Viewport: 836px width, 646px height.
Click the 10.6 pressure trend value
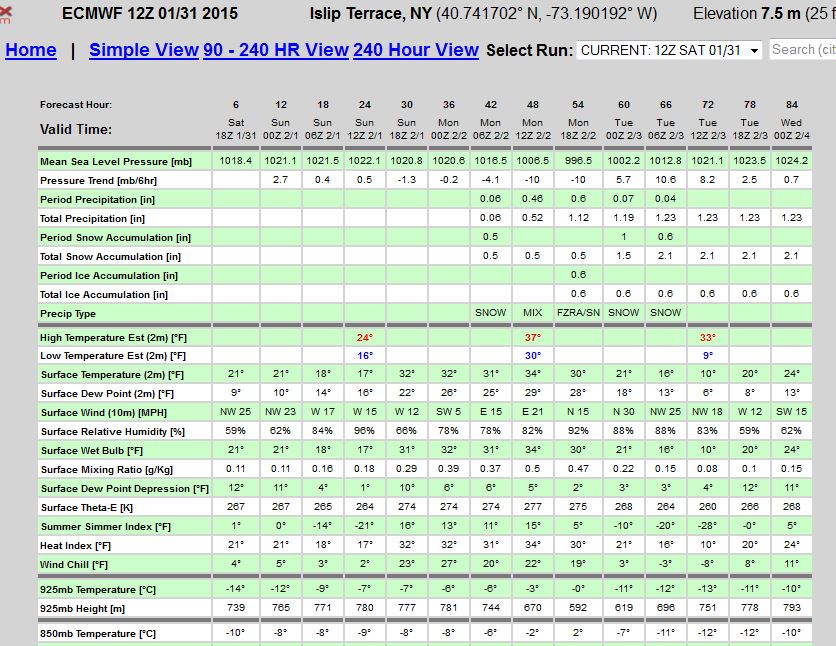point(665,180)
